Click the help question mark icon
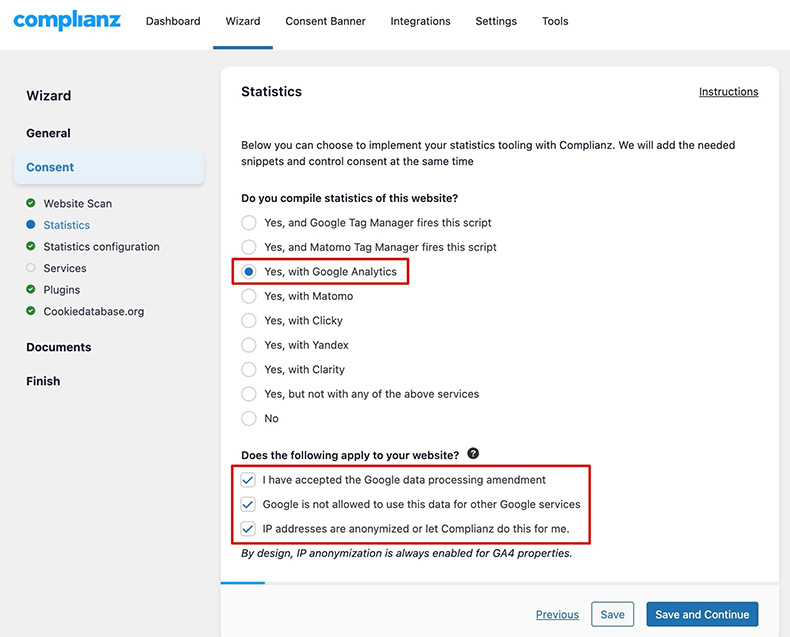 (473, 454)
